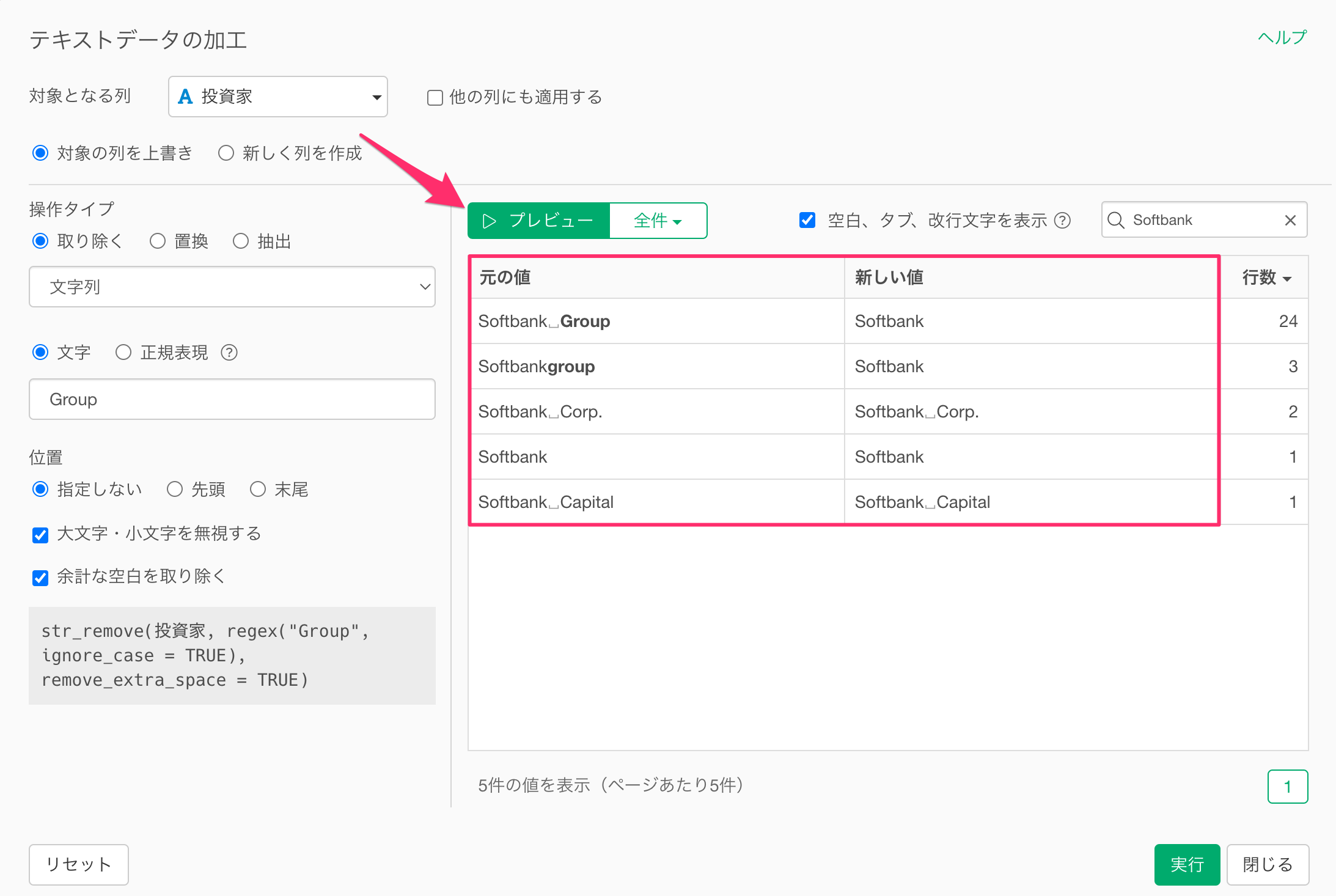Viewport: 1336px width, 896px height.
Task: Select the Softbank Corp. original value cell
Action: [656, 411]
